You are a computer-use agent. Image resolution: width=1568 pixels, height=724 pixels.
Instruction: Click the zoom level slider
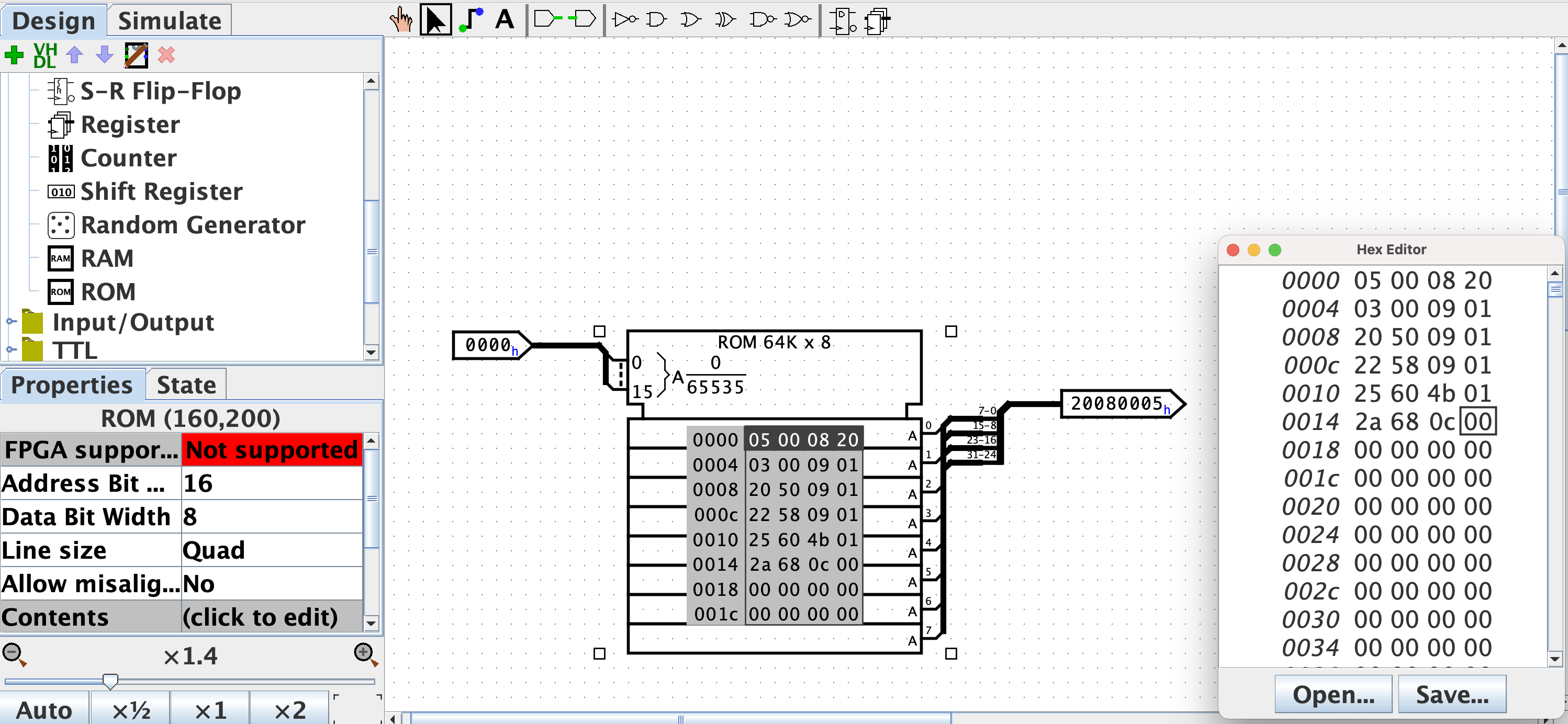pos(110,681)
